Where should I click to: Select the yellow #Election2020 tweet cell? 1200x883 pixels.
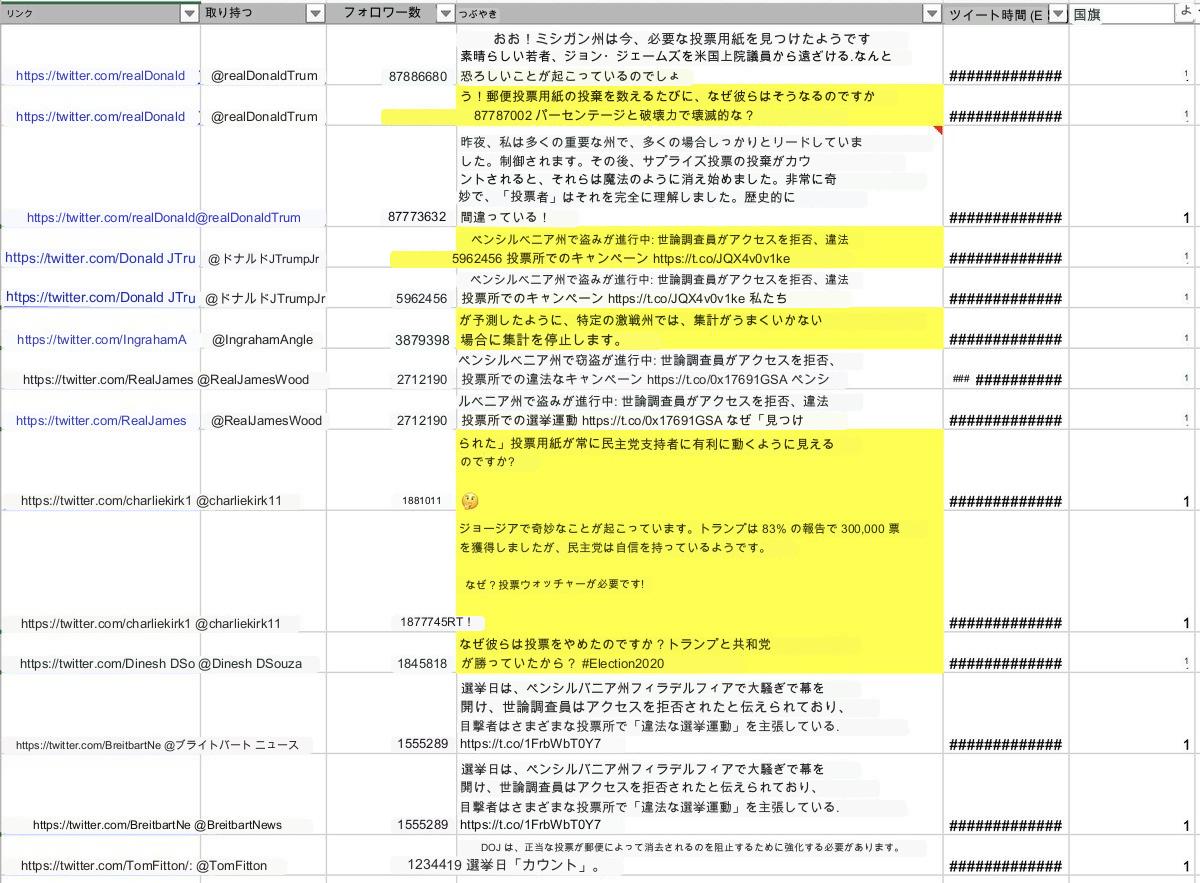tap(698, 653)
